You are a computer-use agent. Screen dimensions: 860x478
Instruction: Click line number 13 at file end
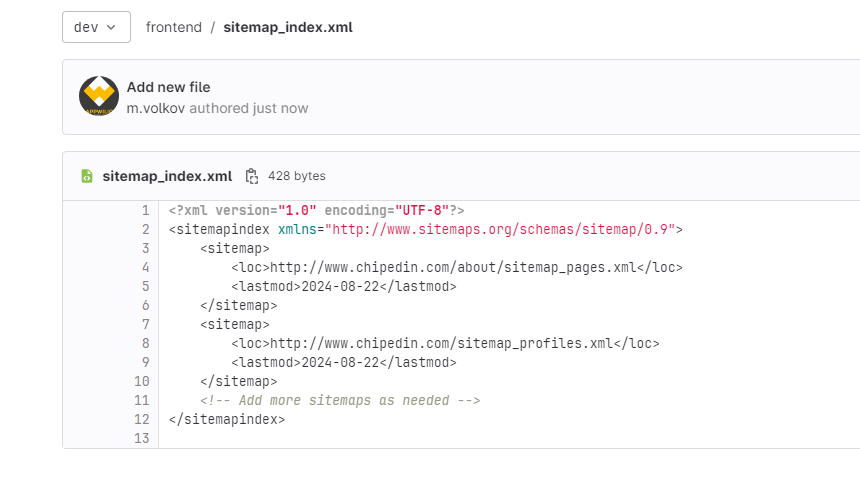click(x=142, y=439)
